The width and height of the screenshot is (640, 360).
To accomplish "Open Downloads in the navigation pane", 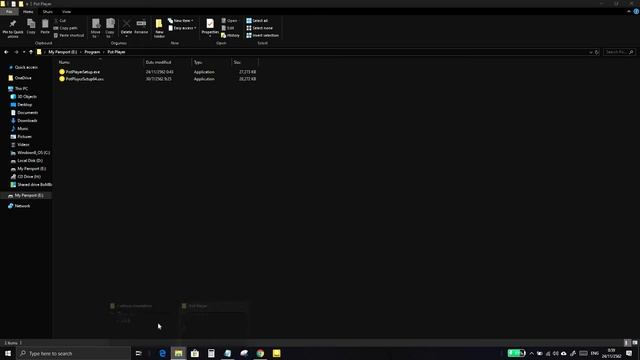I will (27, 121).
